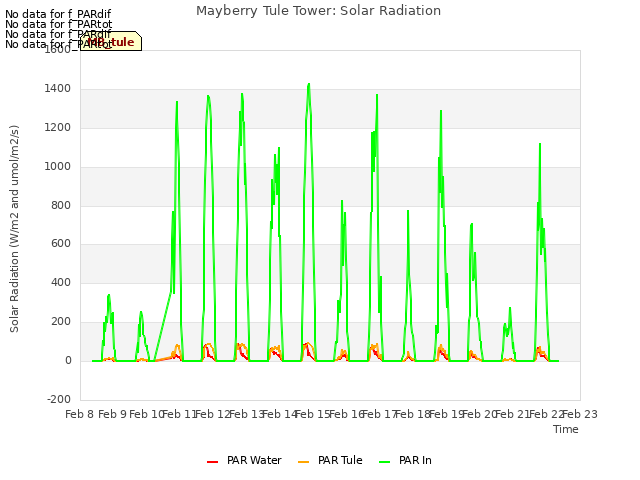Click the Feb 9 x-axis tick label
The image size is (640, 480).
coord(113,414)
